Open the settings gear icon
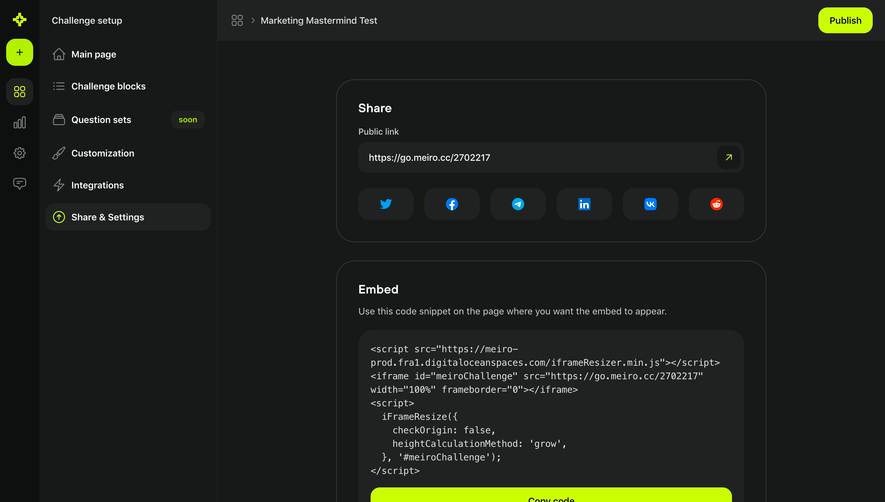This screenshot has height=502, width=885. pos(20,153)
